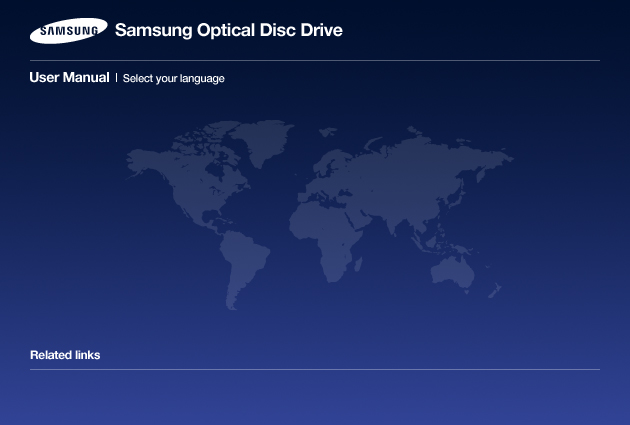Viewport: 630px width, 425px height.
Task: Click "Select your language" text
Action: click(x=173, y=78)
